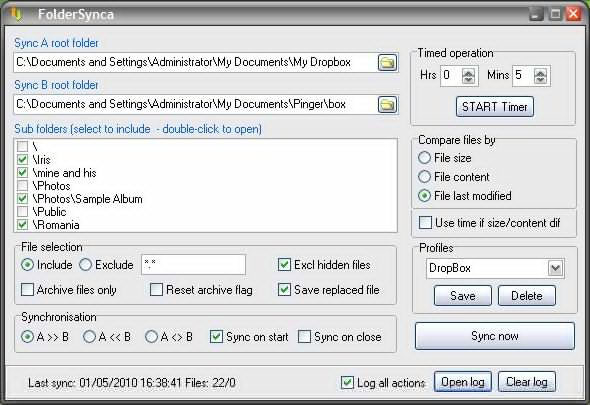590x405 pixels.
Task: Uncheck the \Romania subfolder
Action: pos(23,225)
